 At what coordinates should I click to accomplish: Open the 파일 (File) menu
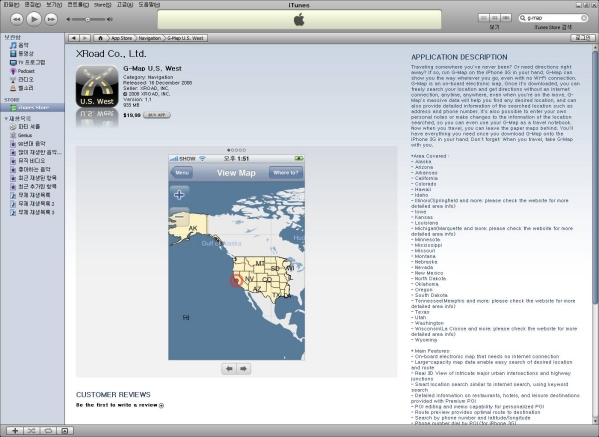coord(11,5)
